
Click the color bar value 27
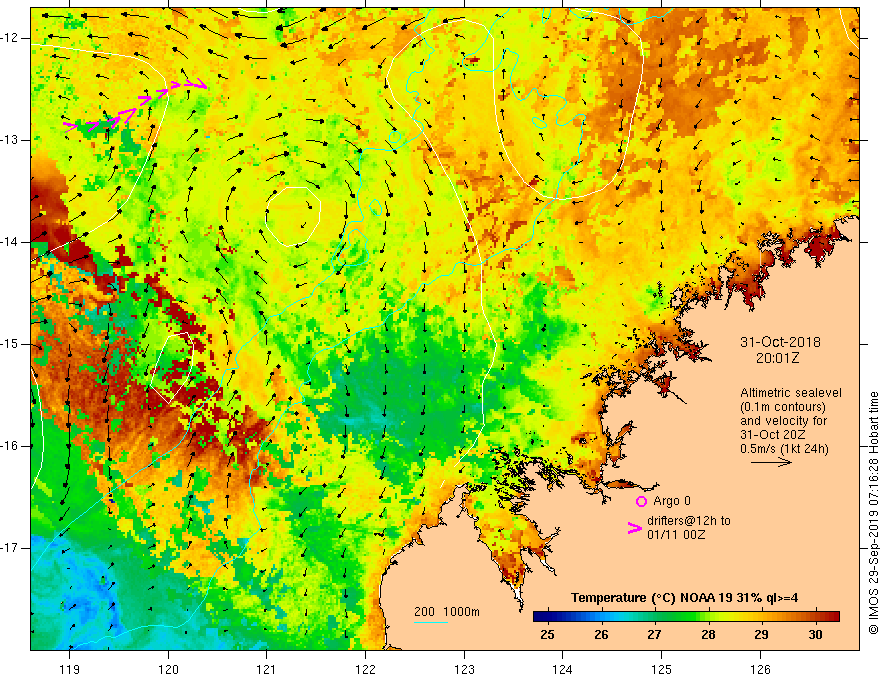pyautogui.click(x=654, y=635)
